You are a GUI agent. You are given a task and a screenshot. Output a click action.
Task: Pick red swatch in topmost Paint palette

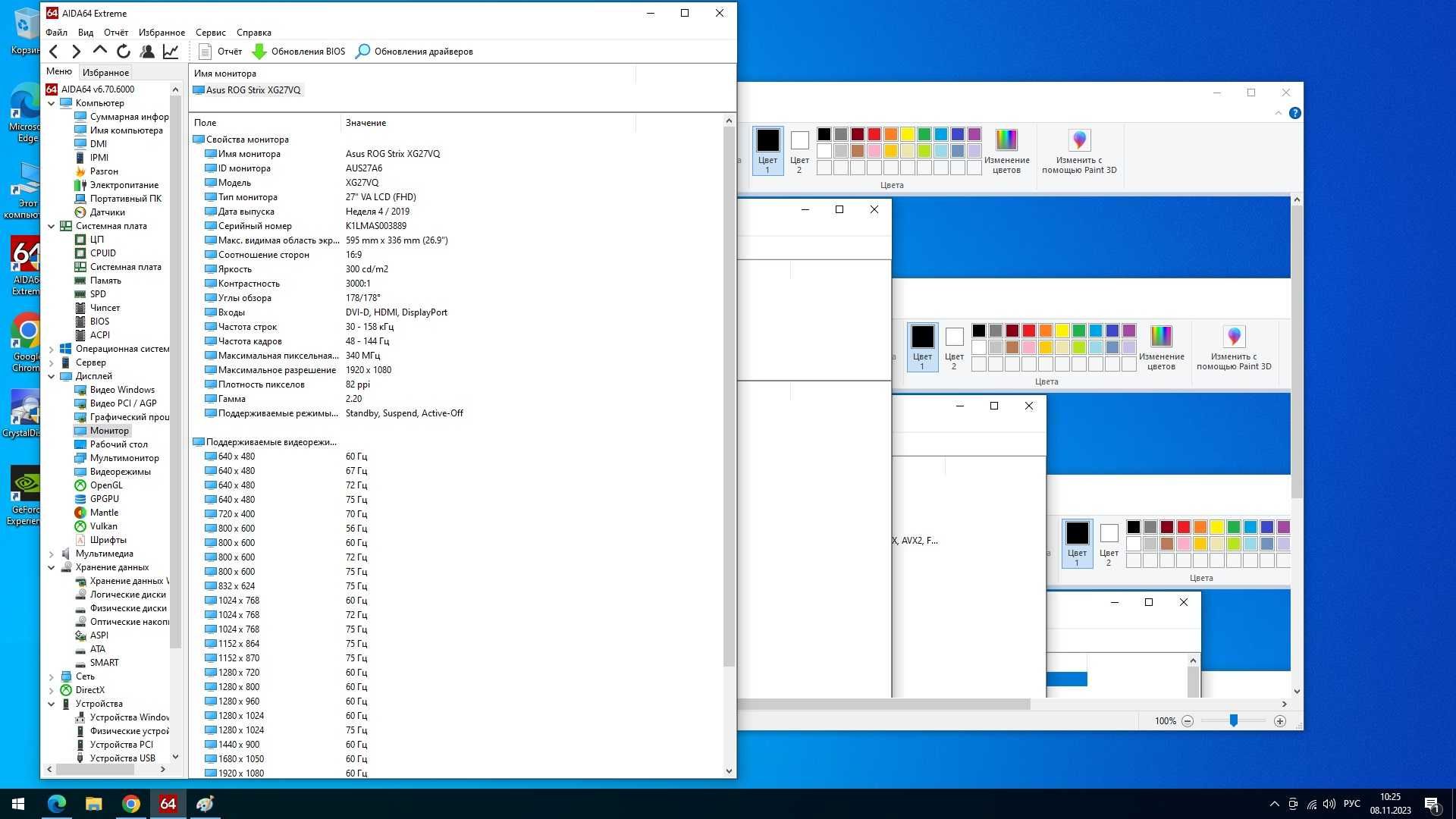click(x=874, y=134)
